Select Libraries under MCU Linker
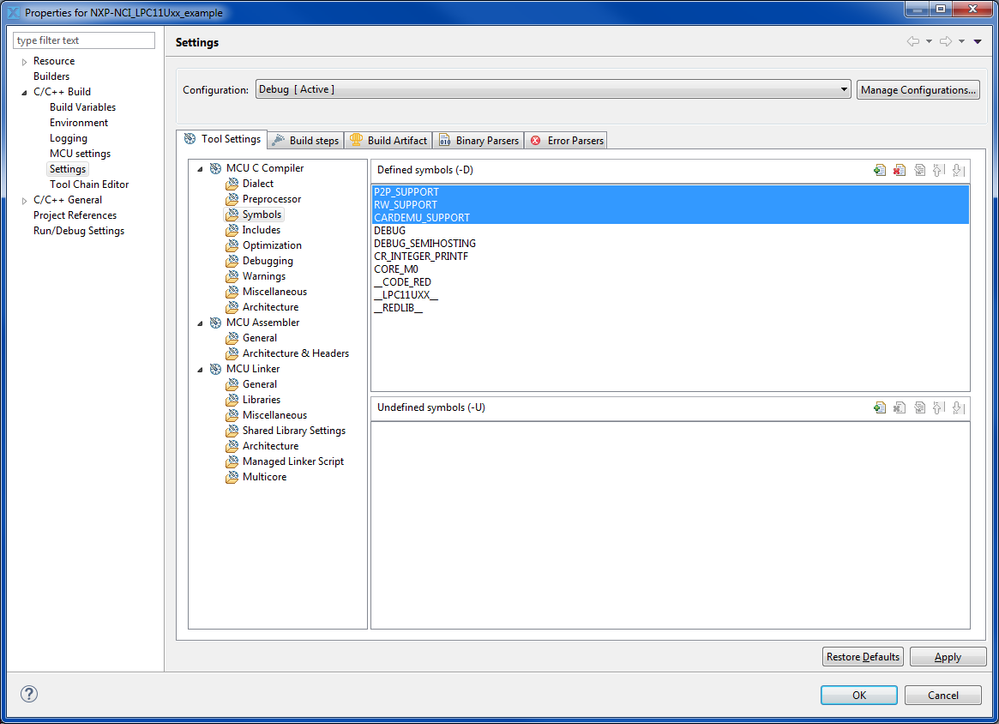The width and height of the screenshot is (999, 724). tap(261, 400)
